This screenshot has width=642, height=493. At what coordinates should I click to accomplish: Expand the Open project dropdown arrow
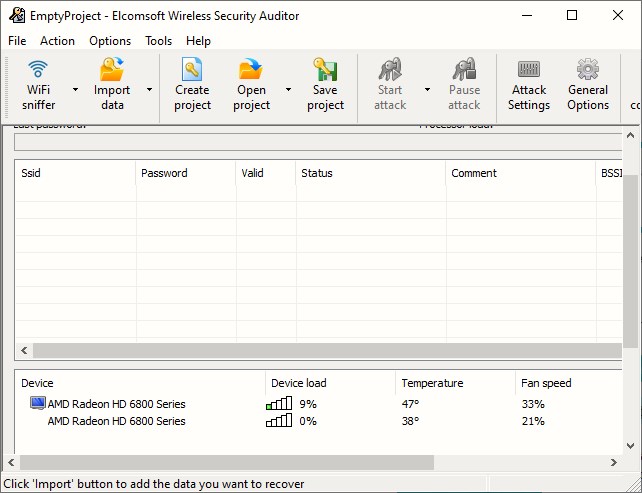[288, 89]
